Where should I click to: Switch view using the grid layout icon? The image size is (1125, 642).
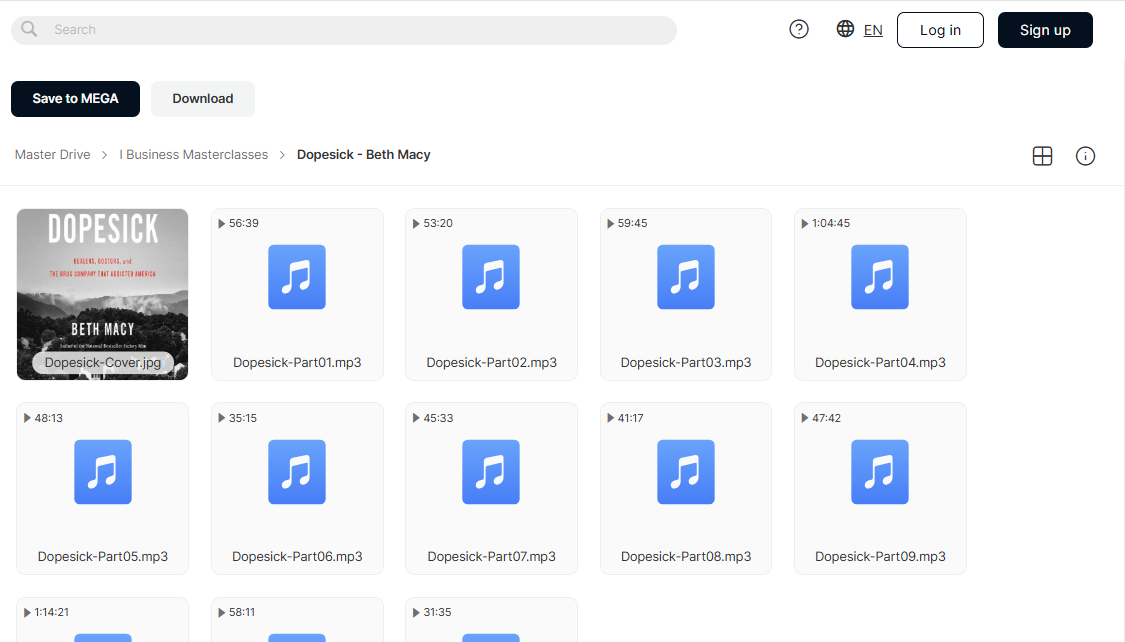tap(1042, 156)
